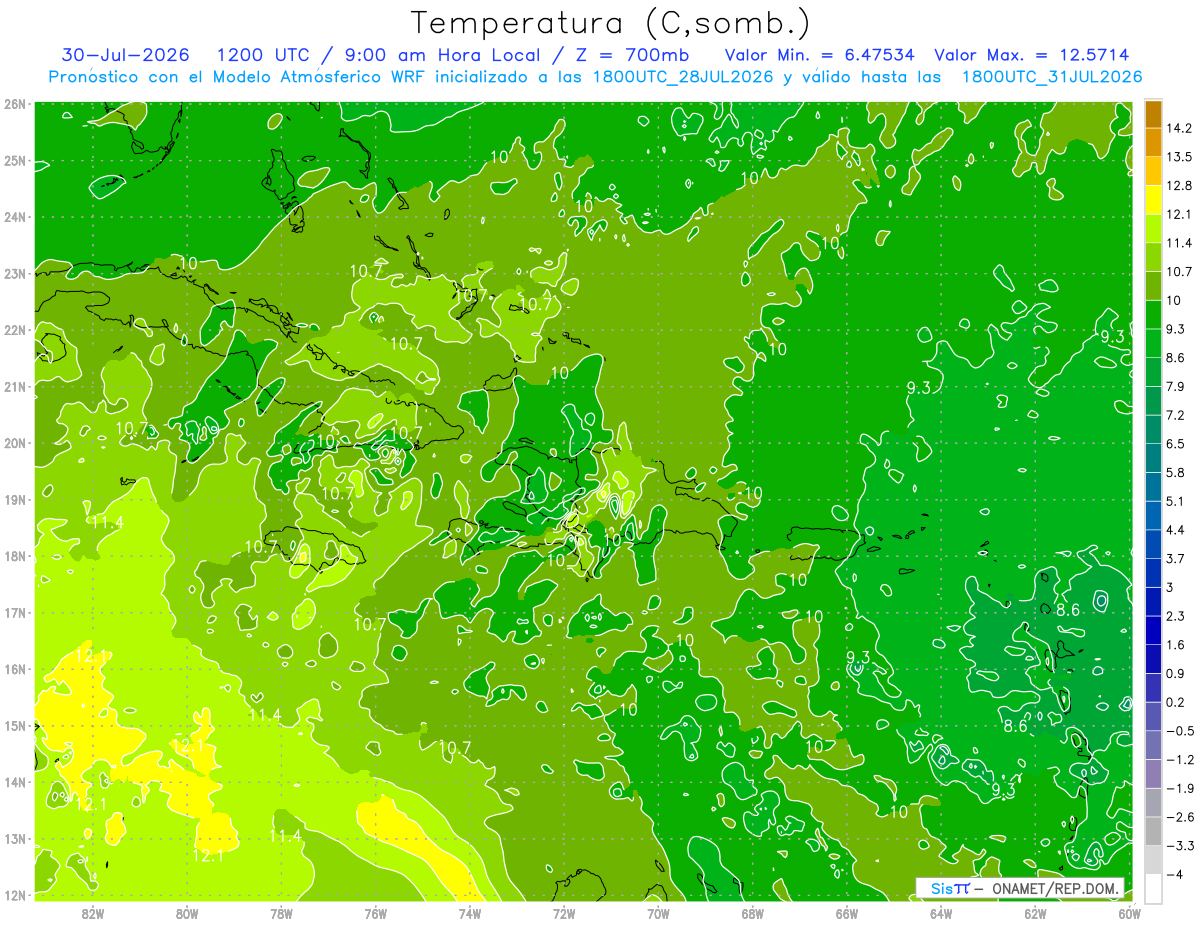This screenshot has height=927, width=1200.
Task: Click the 23N latitude axis label
Action: [x=14, y=274]
